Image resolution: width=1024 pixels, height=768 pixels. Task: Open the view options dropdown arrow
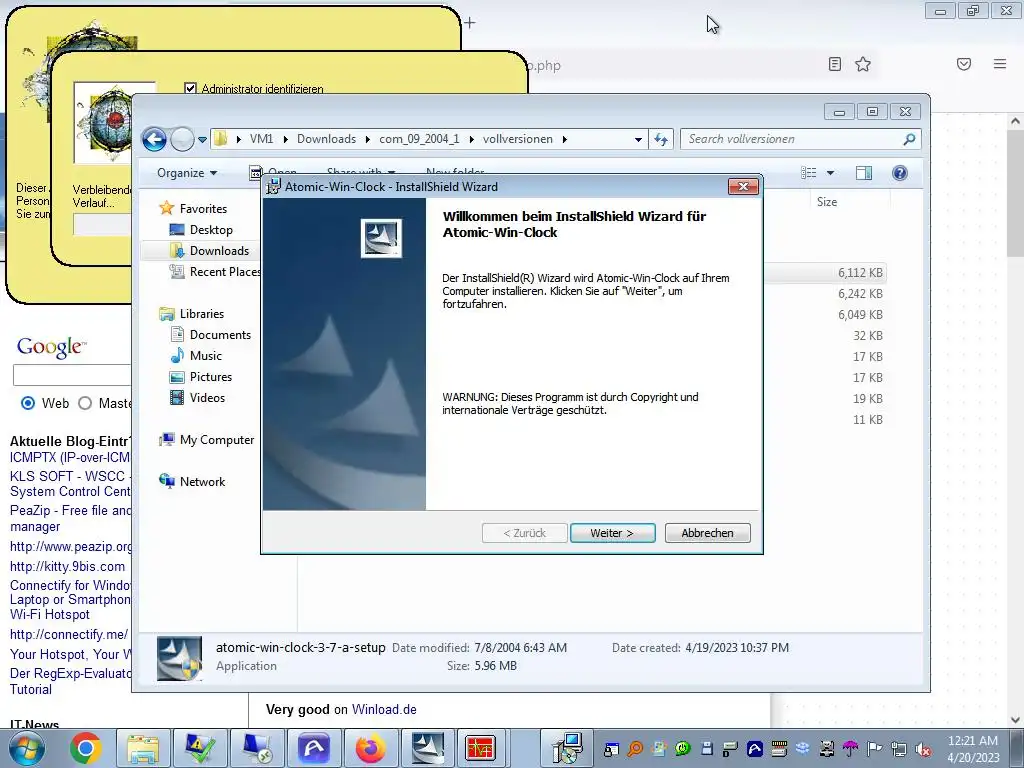click(x=831, y=173)
